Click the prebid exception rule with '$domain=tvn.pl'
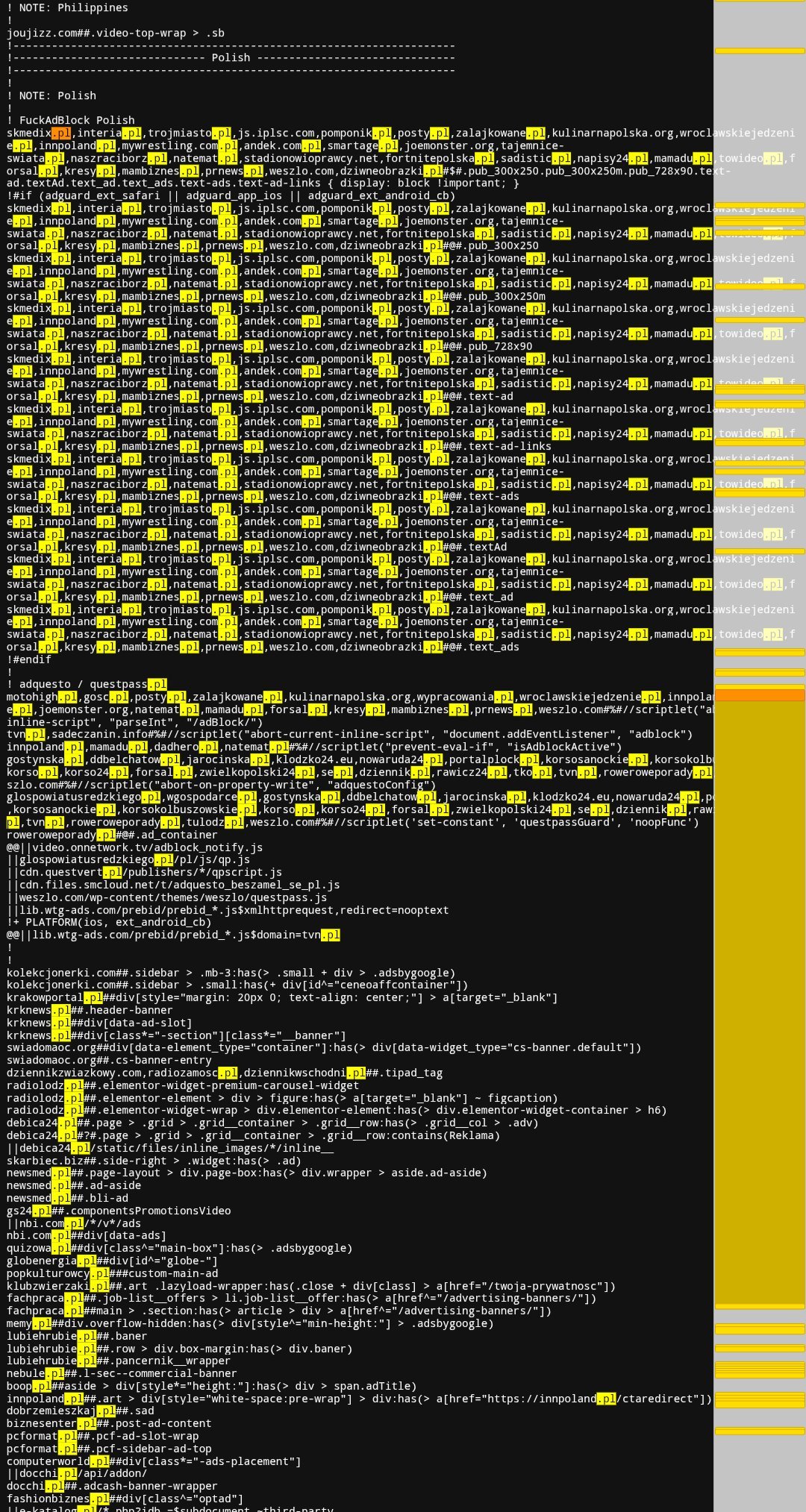The height and width of the screenshot is (1512, 806). [x=173, y=935]
